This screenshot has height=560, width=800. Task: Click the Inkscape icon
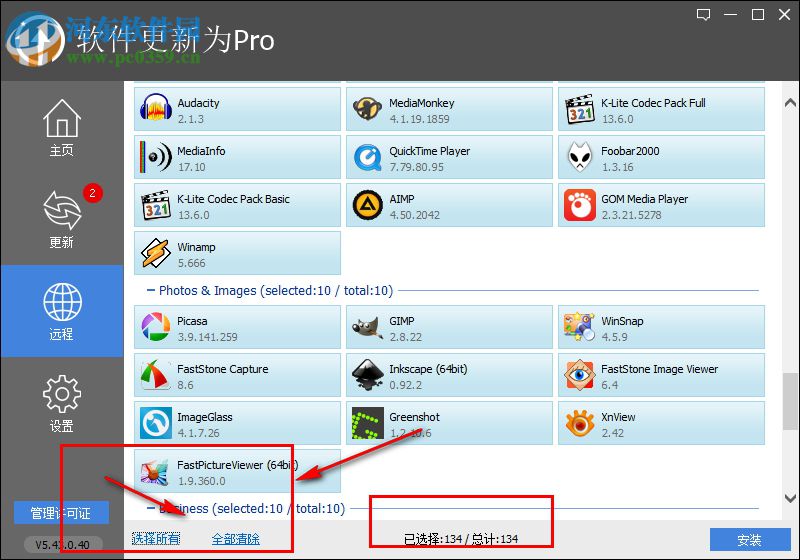367,375
